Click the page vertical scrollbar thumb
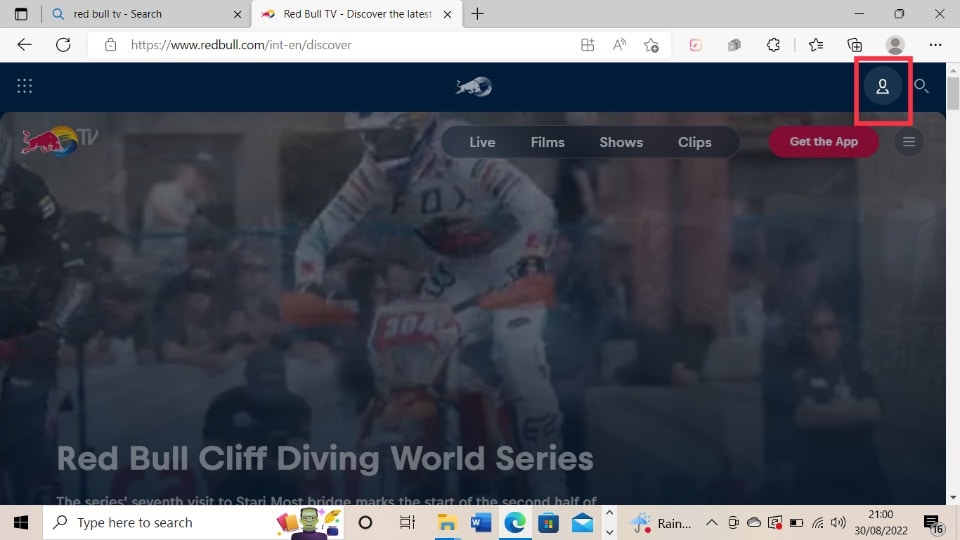This screenshot has width=960, height=540. click(x=953, y=94)
